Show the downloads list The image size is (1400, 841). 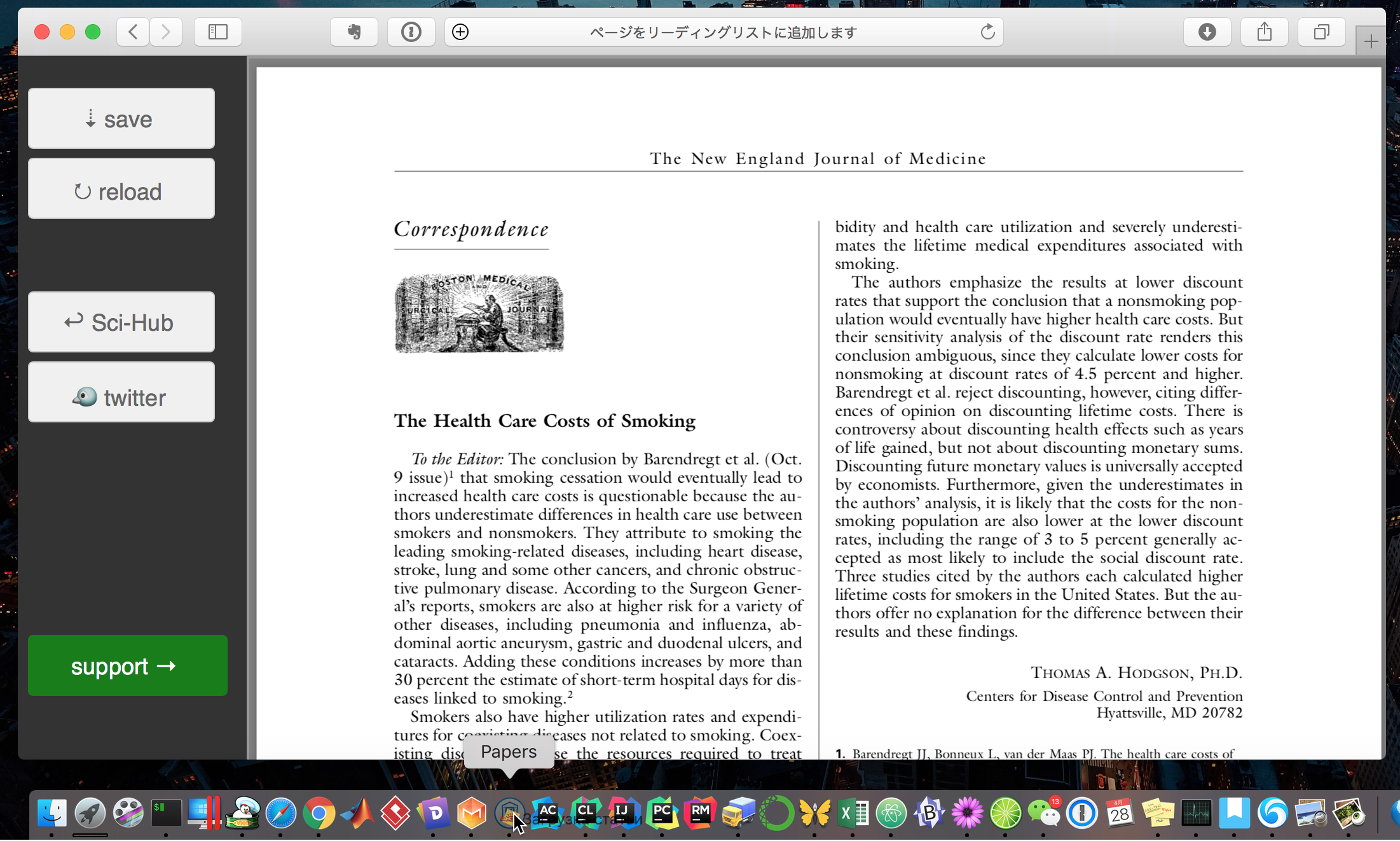pyautogui.click(x=1207, y=32)
